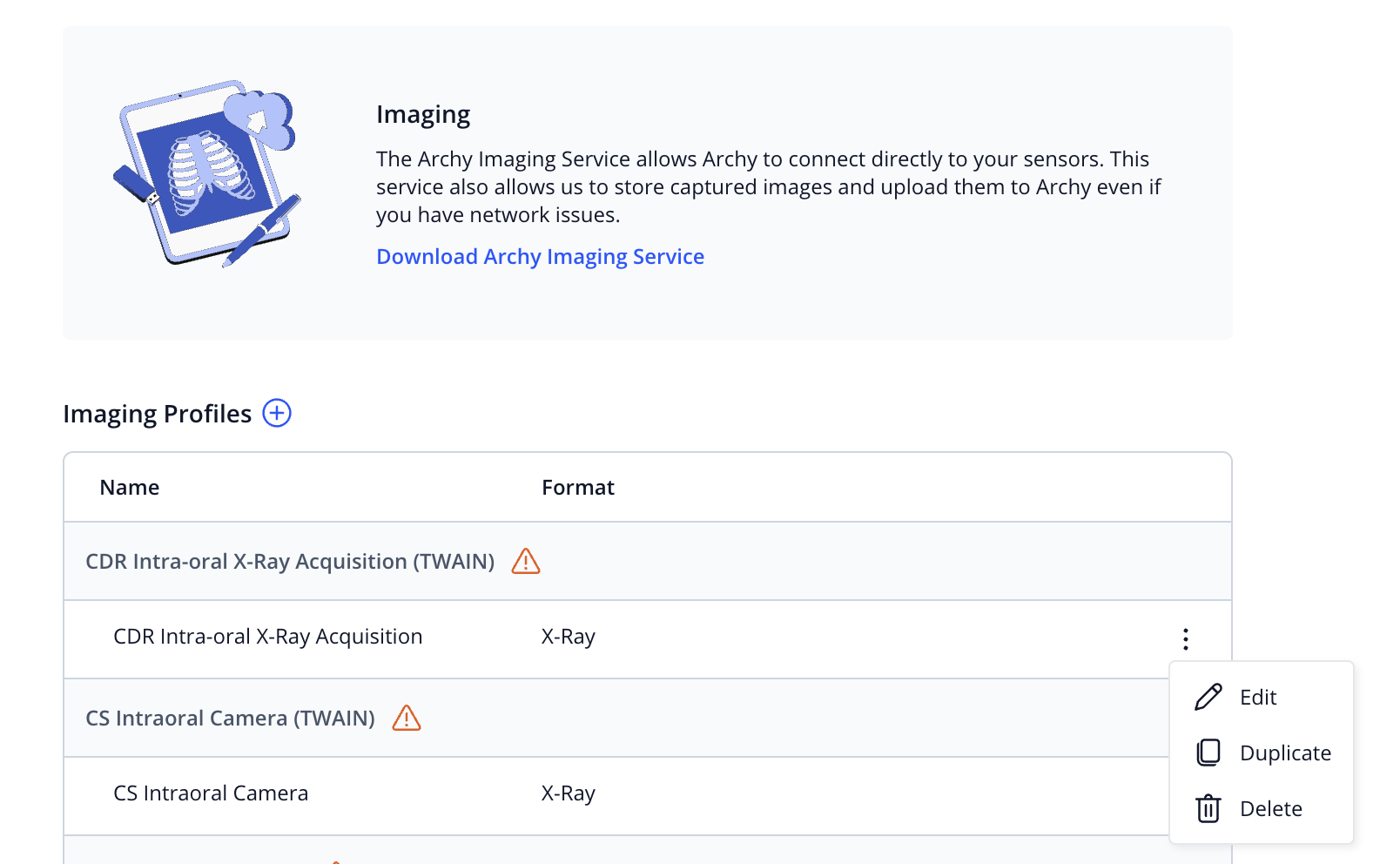The height and width of the screenshot is (864, 1400).
Task: Click the Imaging X-ray tablet illustration
Action: tap(207, 173)
